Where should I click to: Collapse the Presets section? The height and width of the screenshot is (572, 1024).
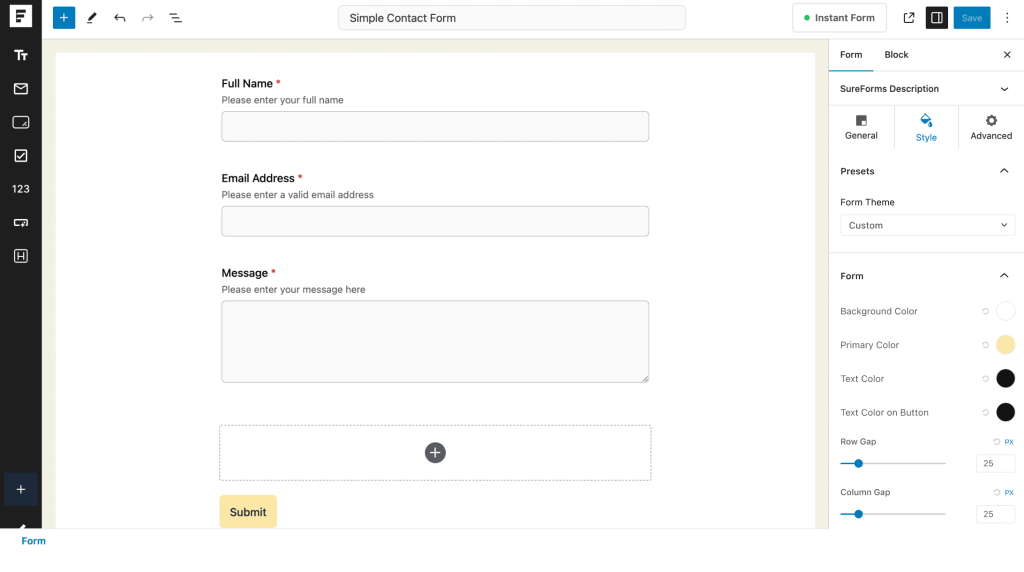[x=1004, y=171]
